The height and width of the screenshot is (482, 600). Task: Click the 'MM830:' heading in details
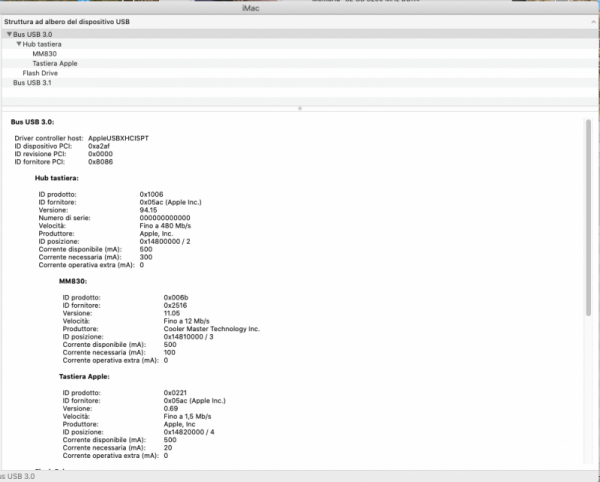[73, 281]
